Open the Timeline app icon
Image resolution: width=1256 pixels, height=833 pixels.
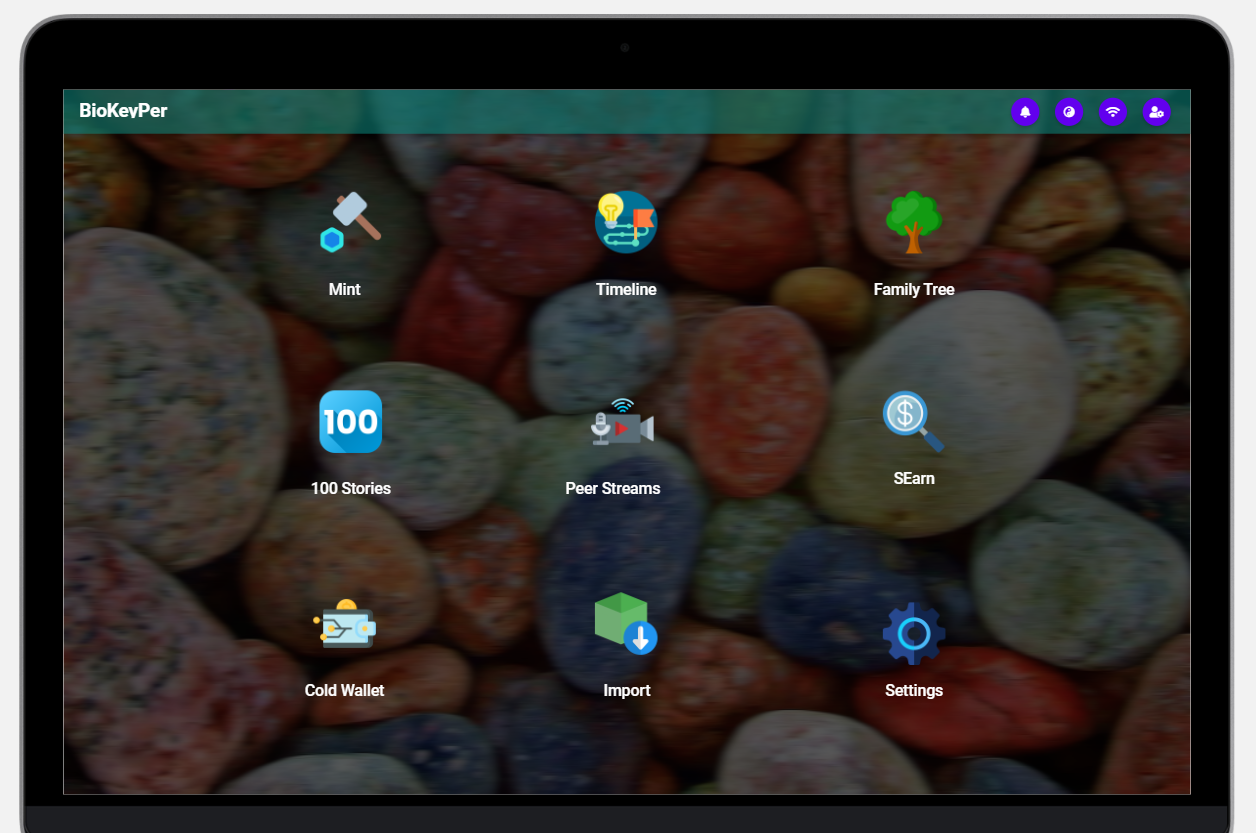pos(626,221)
